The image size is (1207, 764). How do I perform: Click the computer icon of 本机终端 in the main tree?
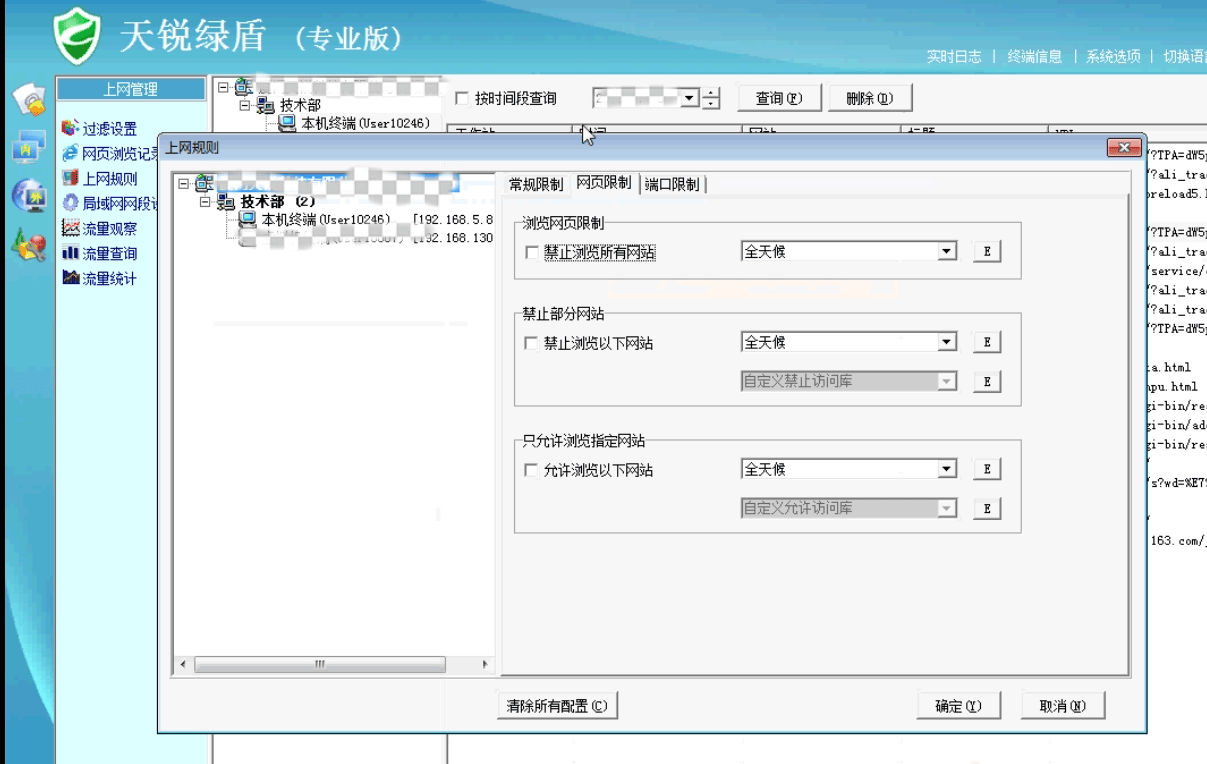pos(287,123)
